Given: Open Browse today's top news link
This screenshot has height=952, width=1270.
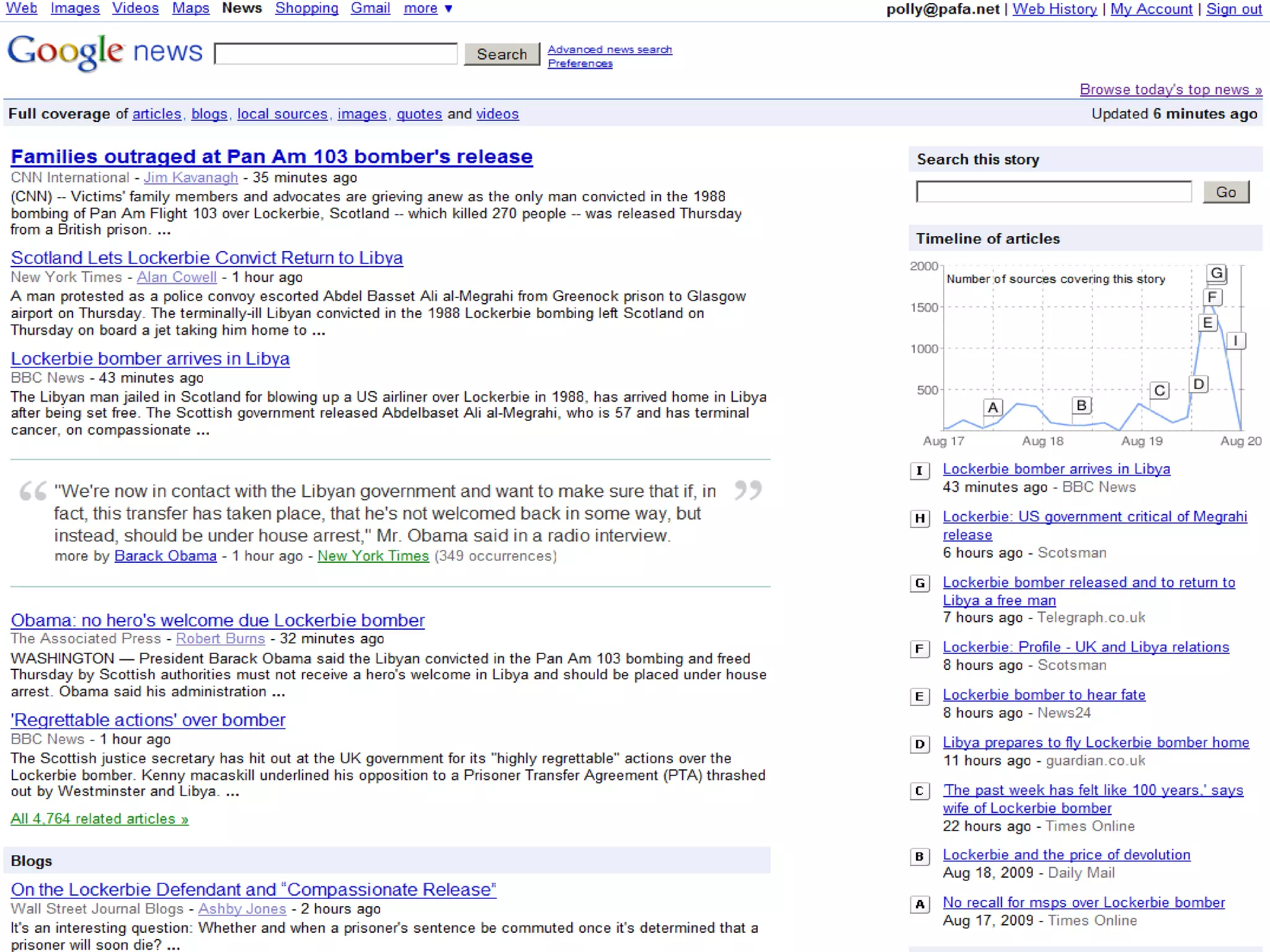Looking at the screenshot, I should (1170, 89).
